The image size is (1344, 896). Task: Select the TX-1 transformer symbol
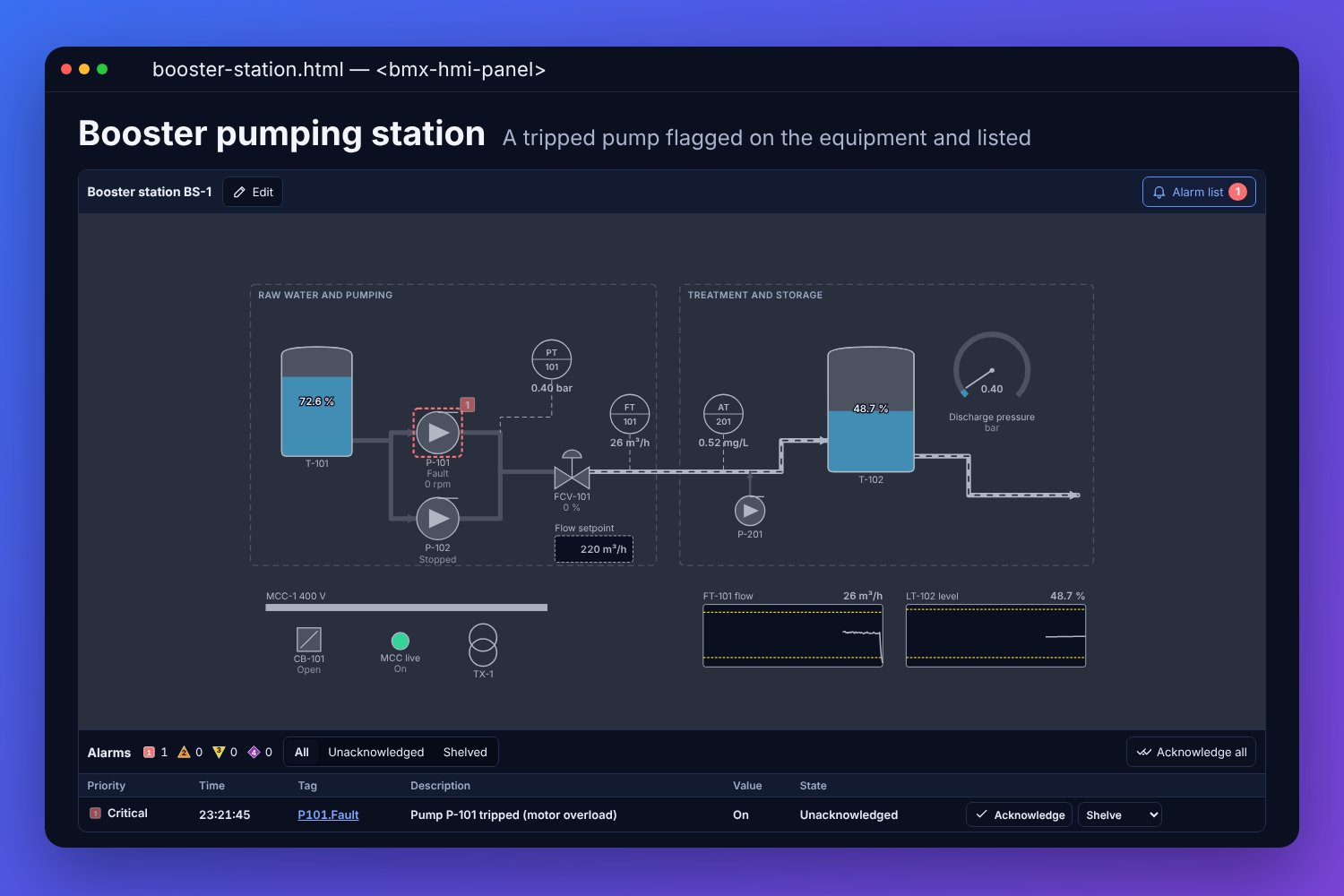tap(483, 645)
